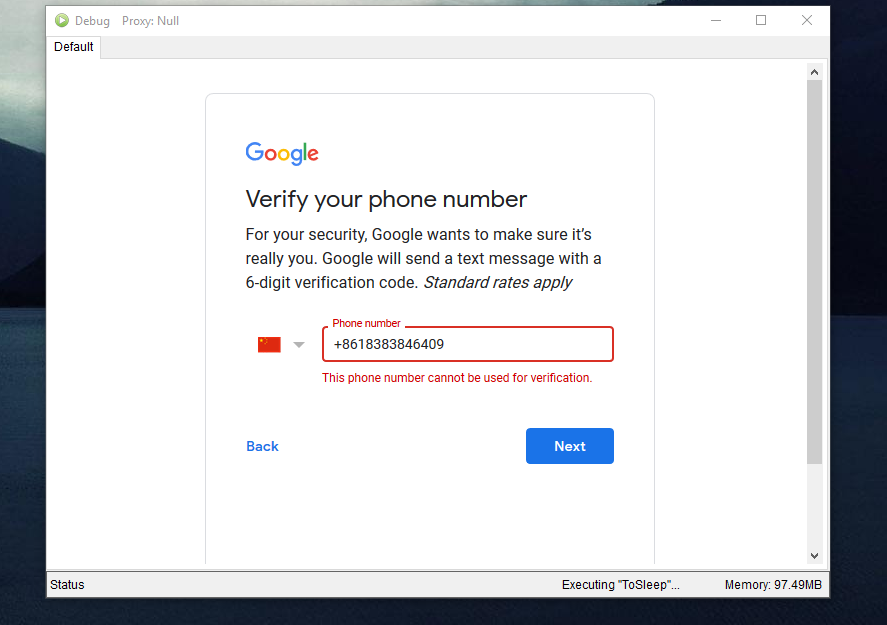The image size is (887, 625).
Task: Click the red phone verification error message
Action: tap(457, 378)
